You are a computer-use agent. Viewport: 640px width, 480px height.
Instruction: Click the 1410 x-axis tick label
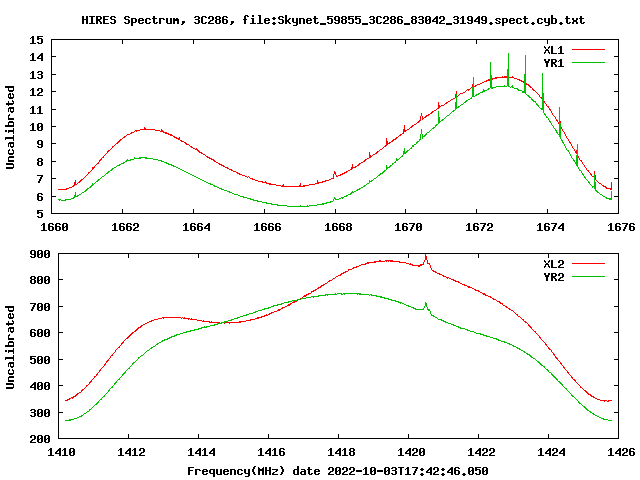[x=61, y=452]
